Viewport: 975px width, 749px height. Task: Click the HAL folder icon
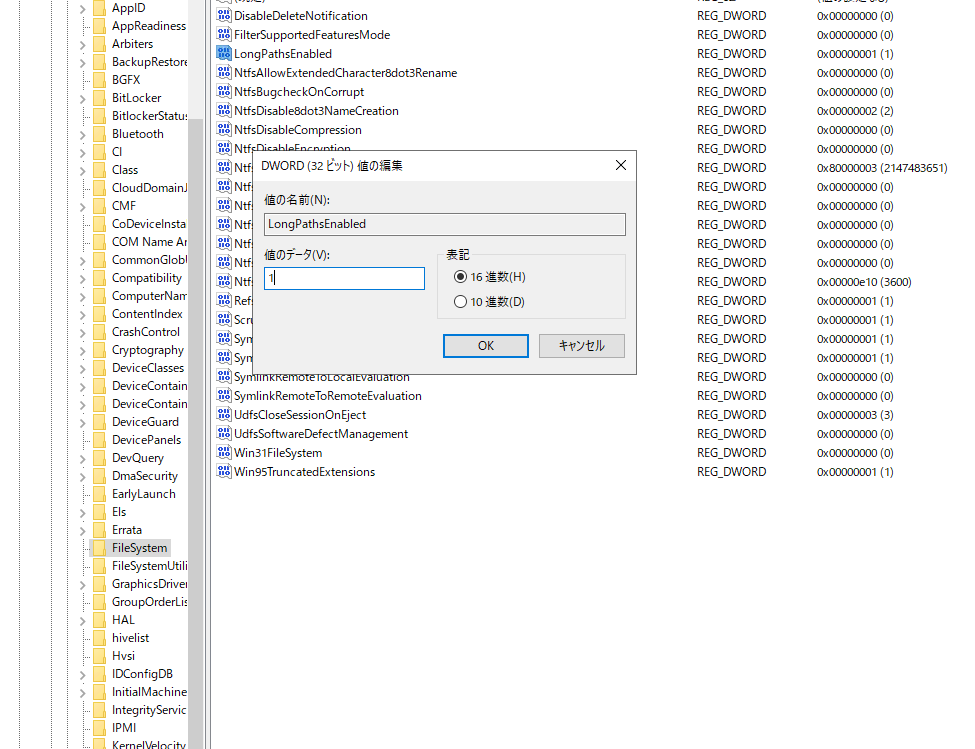[99, 620]
